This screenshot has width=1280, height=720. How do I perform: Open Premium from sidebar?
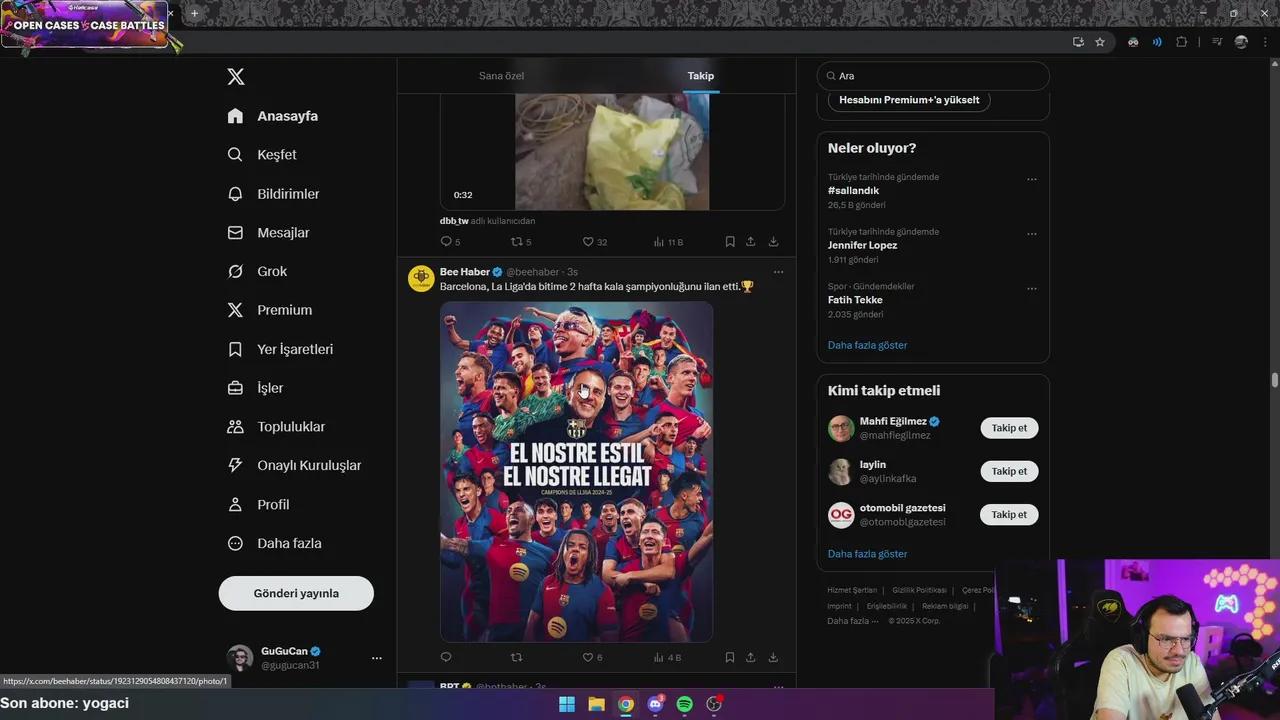(x=270, y=310)
